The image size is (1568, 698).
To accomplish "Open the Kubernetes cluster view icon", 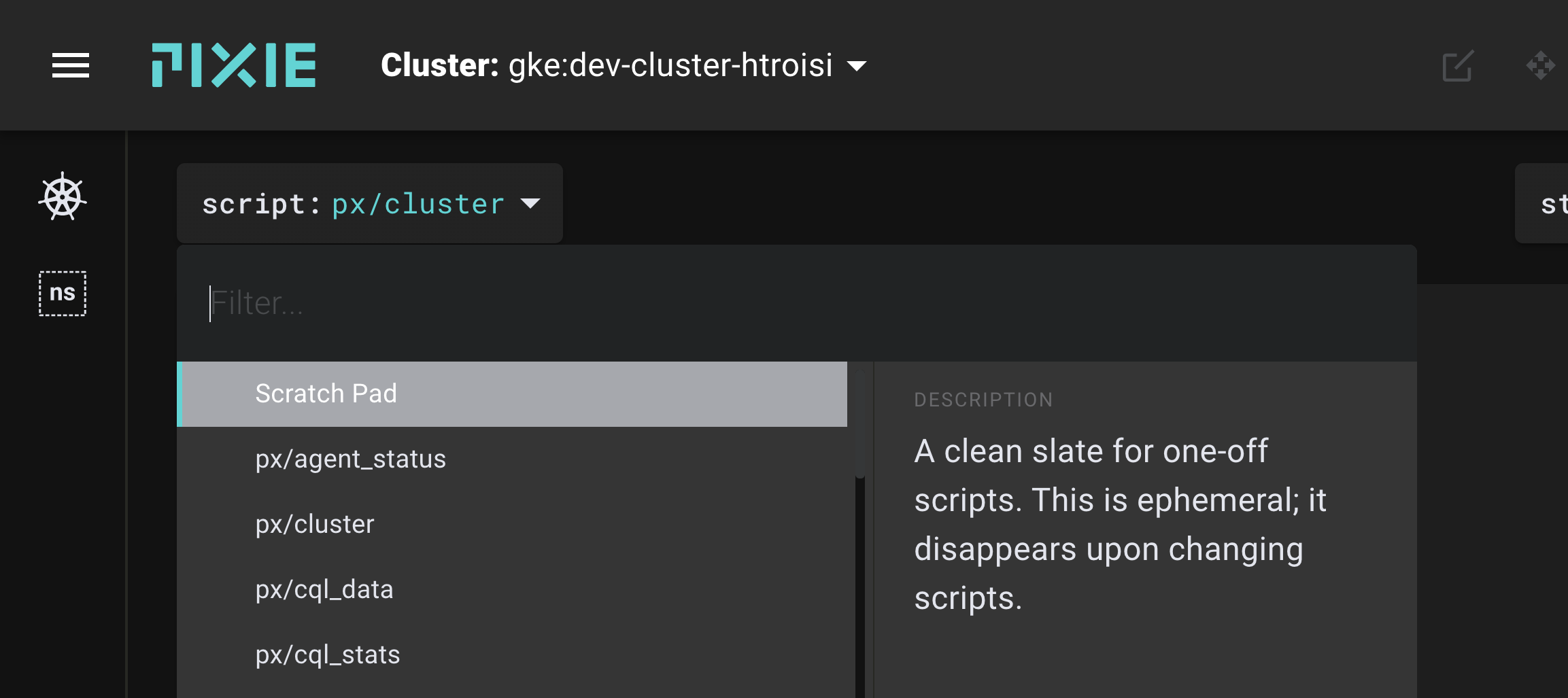I will pyautogui.click(x=63, y=196).
